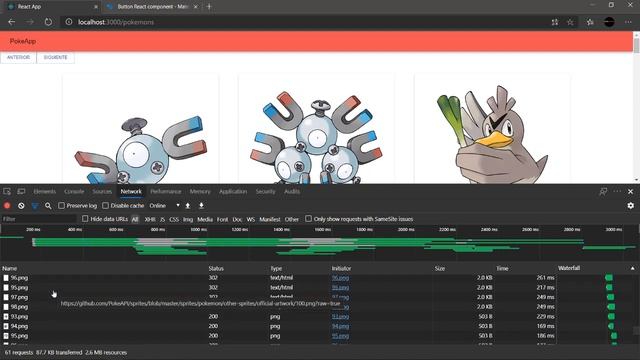Screen dimensions: 640x360
Task: Open network search with the magnifier icon
Action: (48, 206)
